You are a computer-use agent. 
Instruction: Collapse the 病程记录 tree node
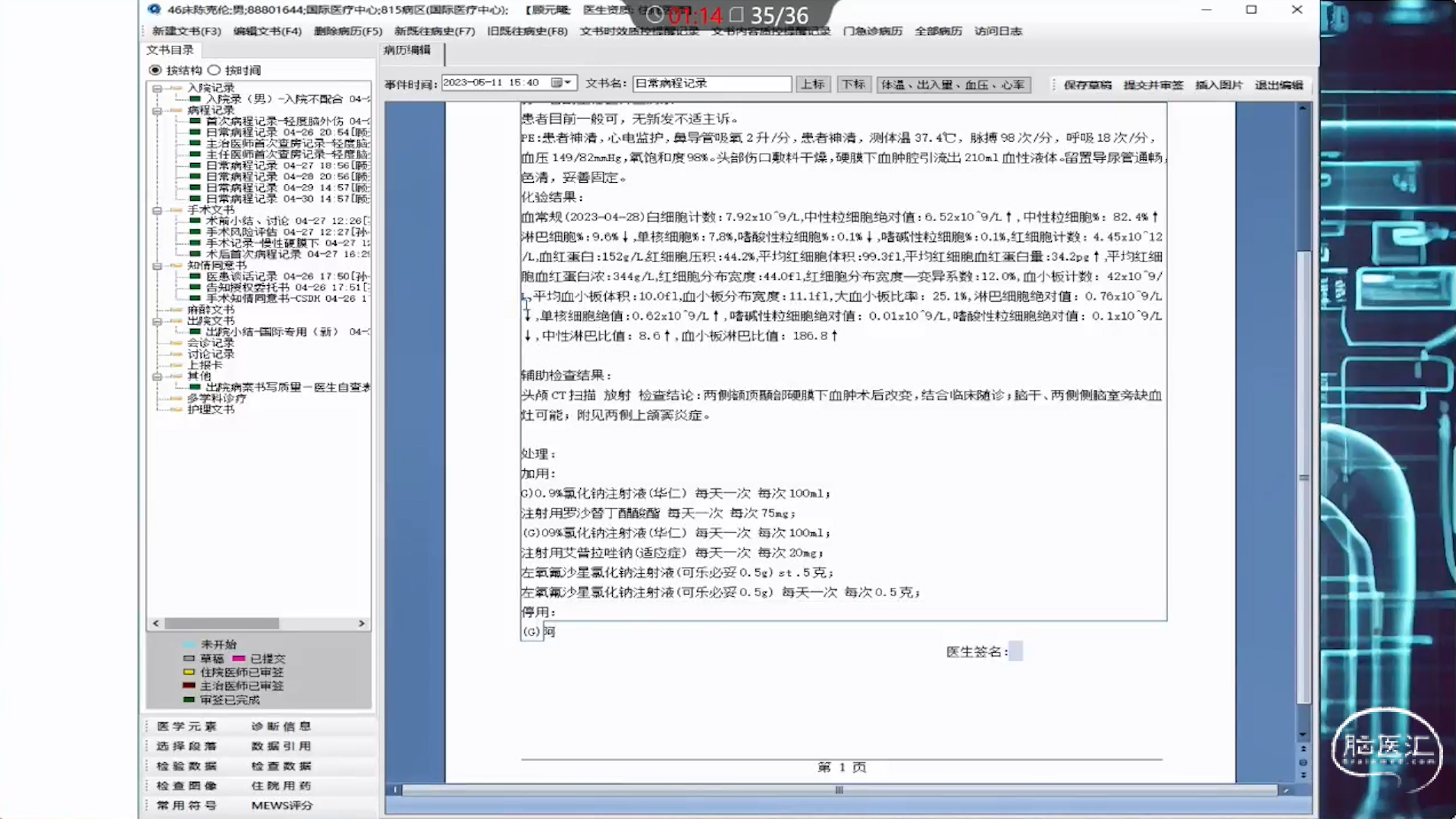pos(157,111)
